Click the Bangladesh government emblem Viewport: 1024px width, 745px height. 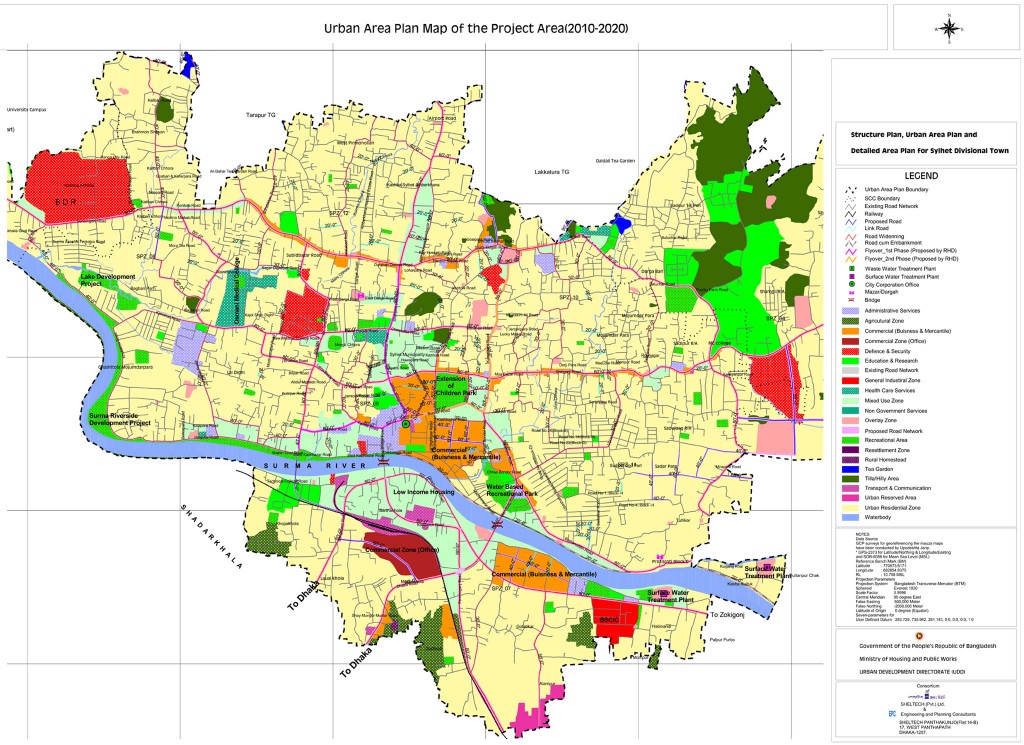tap(921, 635)
